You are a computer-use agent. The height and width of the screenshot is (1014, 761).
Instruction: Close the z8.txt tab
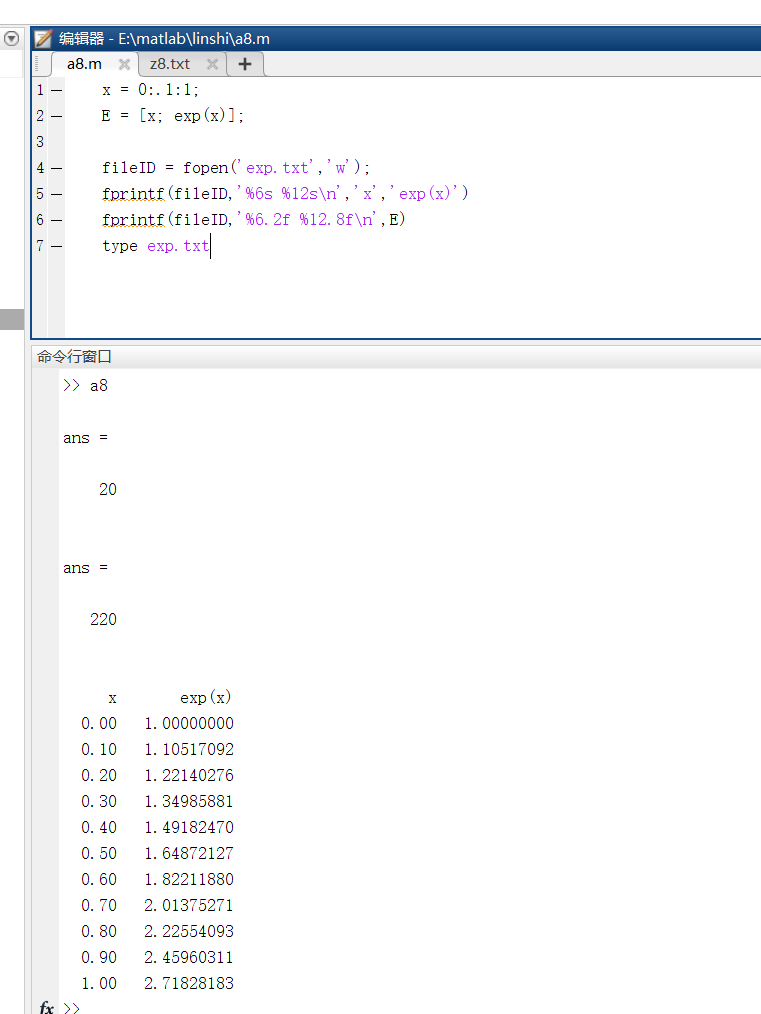(x=212, y=64)
